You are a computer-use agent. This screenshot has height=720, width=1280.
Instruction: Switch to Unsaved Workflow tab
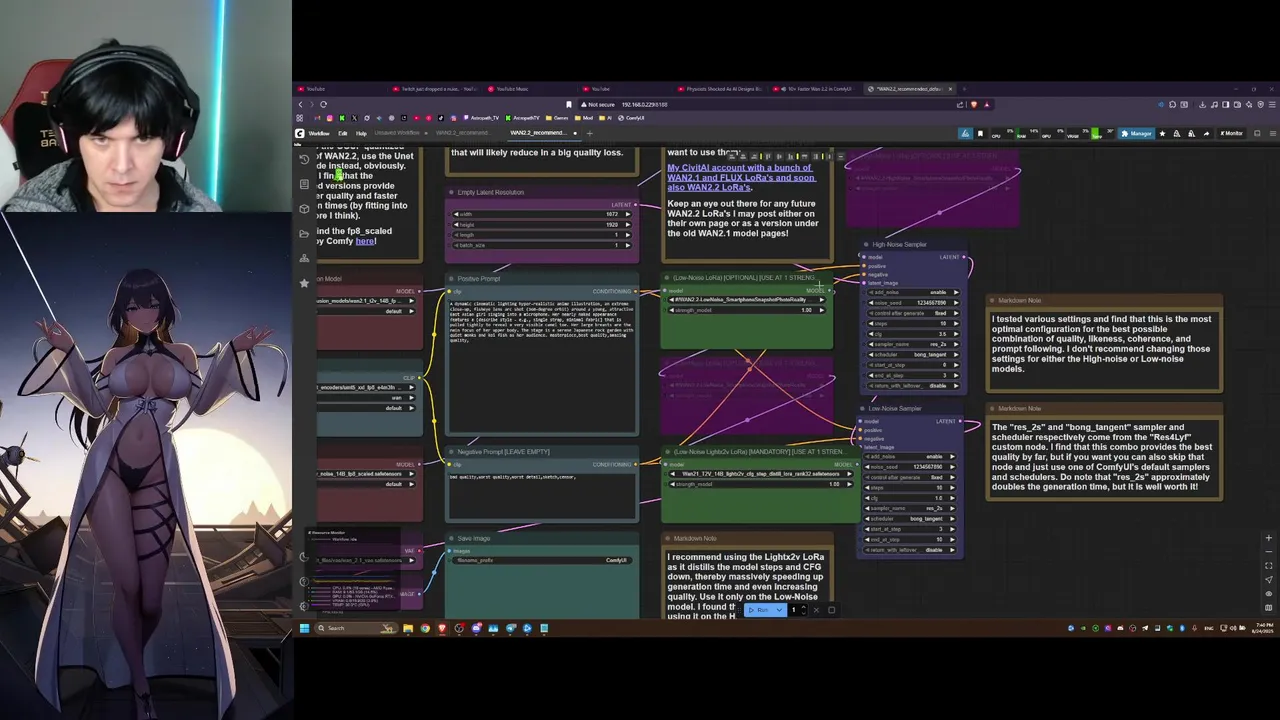click(397, 133)
